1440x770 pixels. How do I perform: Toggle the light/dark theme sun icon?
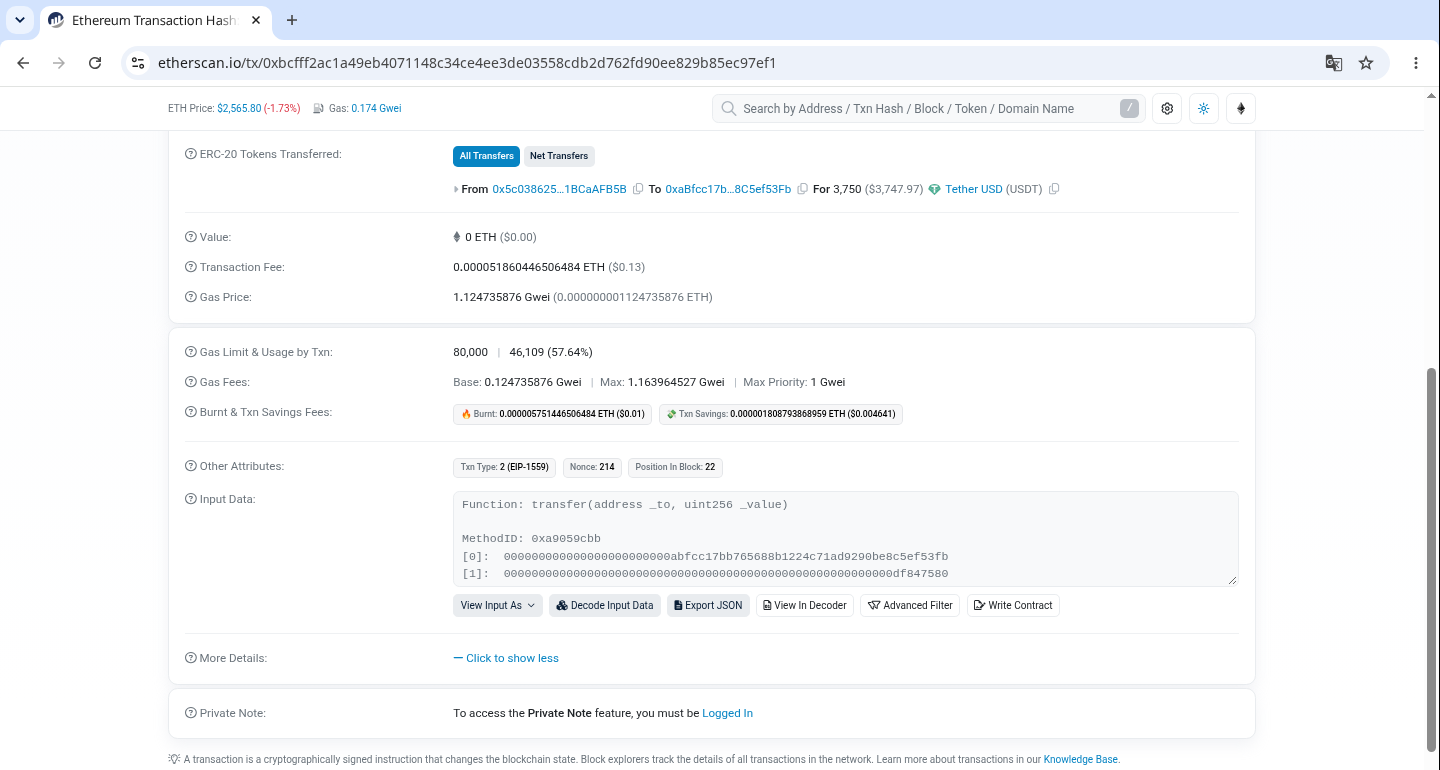pyautogui.click(x=1204, y=108)
